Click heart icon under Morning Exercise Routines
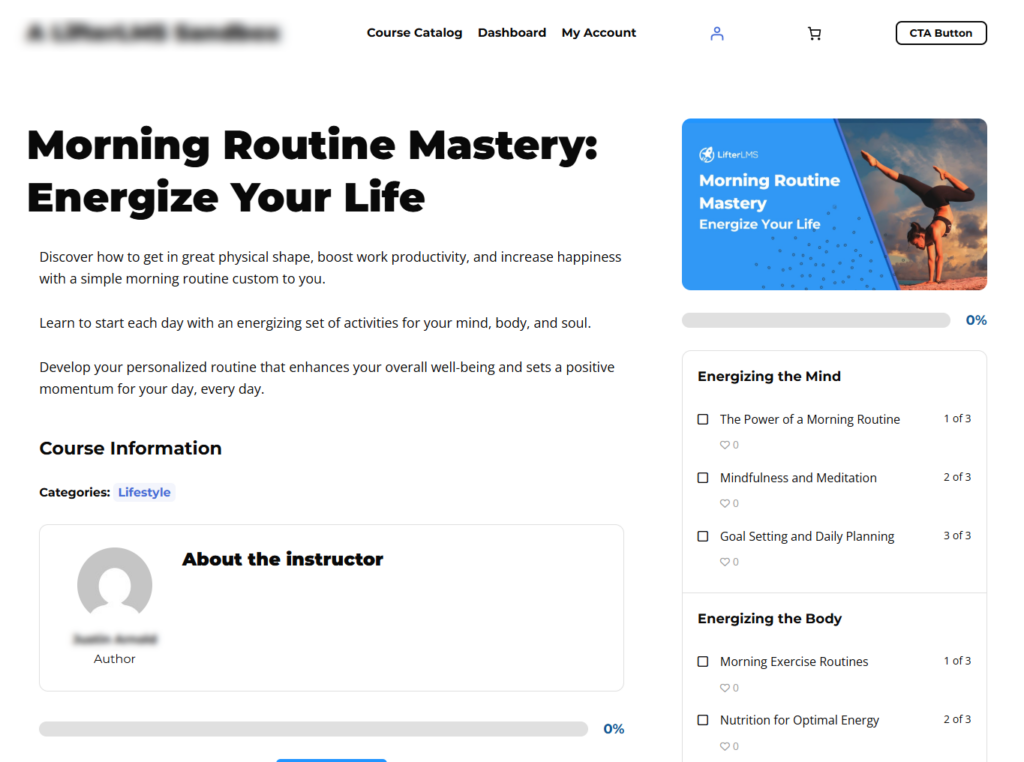This screenshot has height=762, width=1024. tap(724, 688)
